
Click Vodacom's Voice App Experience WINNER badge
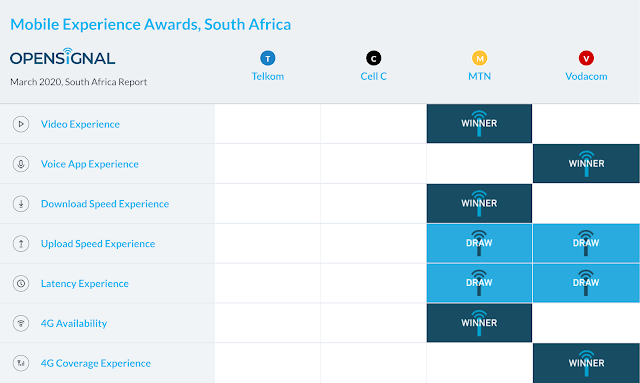[586, 163]
